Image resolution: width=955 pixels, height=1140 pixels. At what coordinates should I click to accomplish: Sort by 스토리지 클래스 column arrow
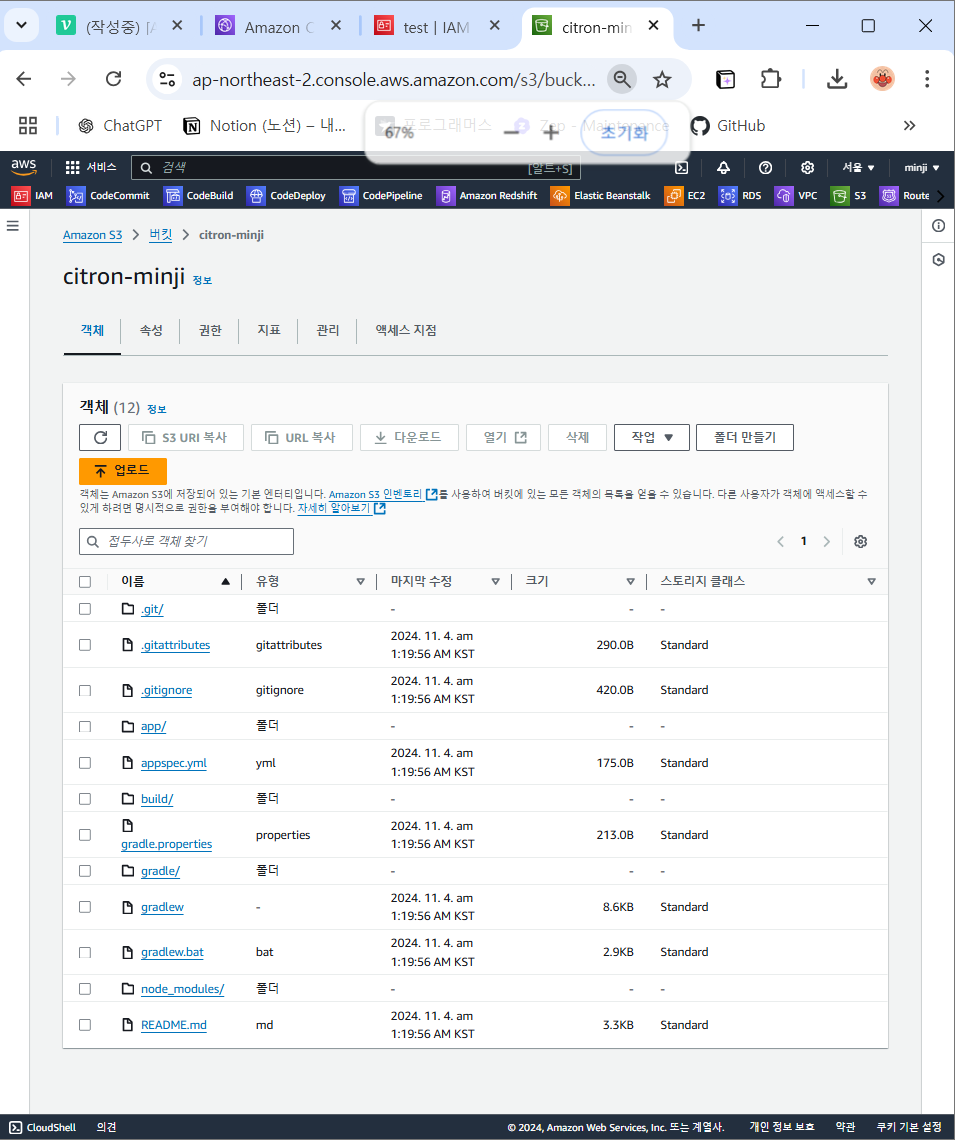point(871,582)
